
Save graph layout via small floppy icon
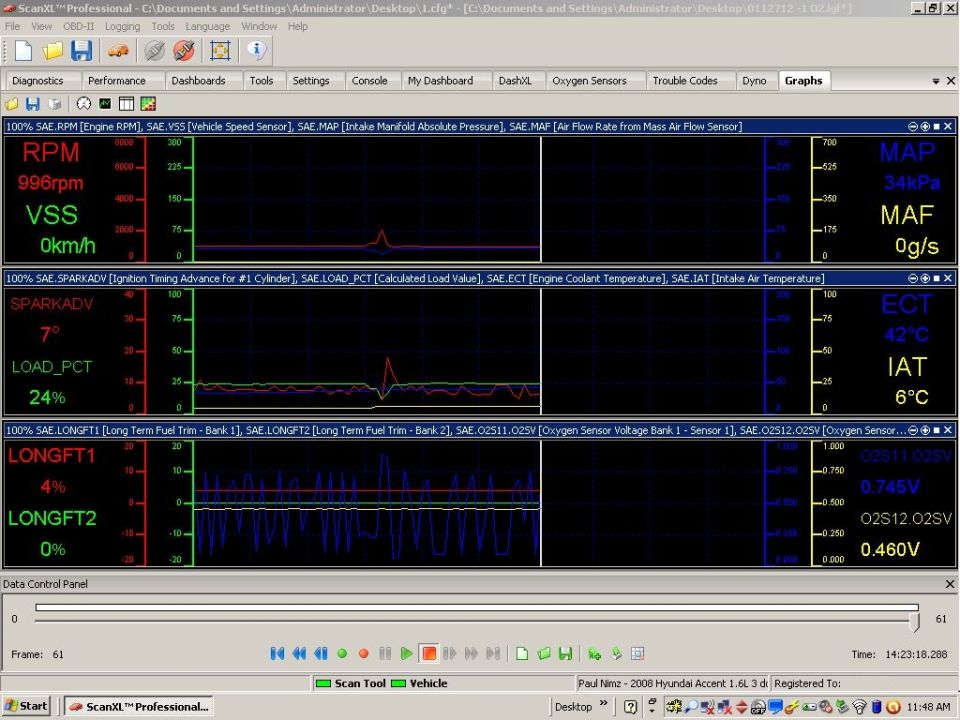click(x=32, y=104)
